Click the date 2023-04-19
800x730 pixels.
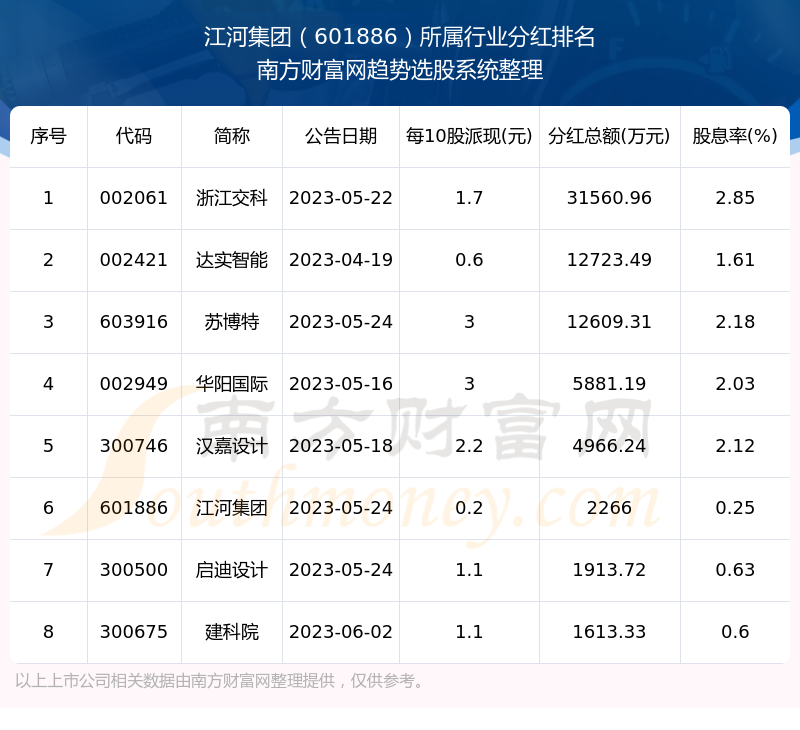tap(341, 260)
